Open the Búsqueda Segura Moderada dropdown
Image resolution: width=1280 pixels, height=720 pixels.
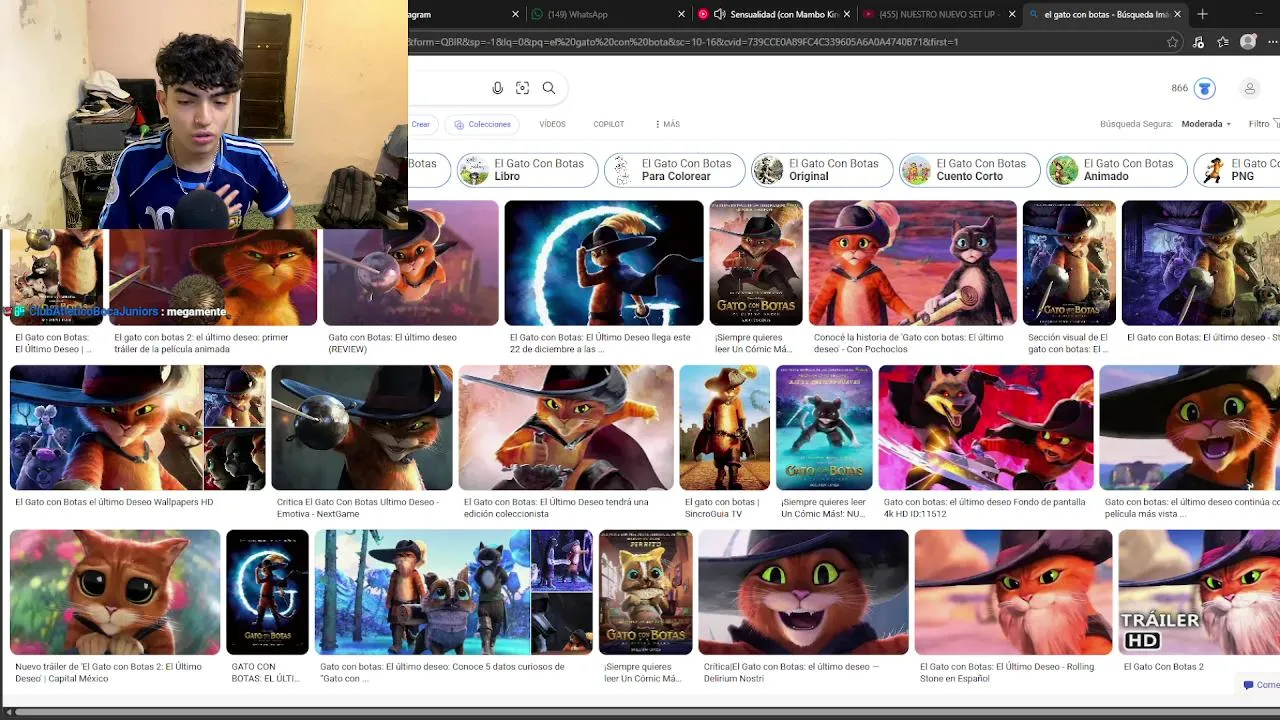(1208, 124)
